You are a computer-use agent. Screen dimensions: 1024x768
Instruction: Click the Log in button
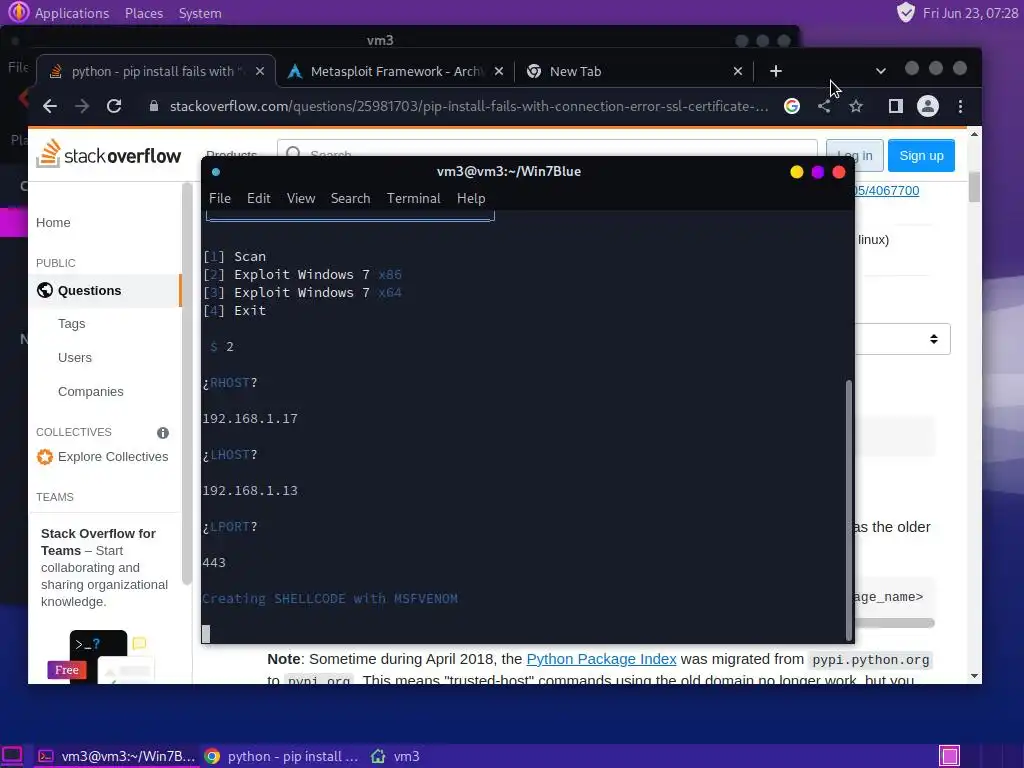[x=855, y=155]
